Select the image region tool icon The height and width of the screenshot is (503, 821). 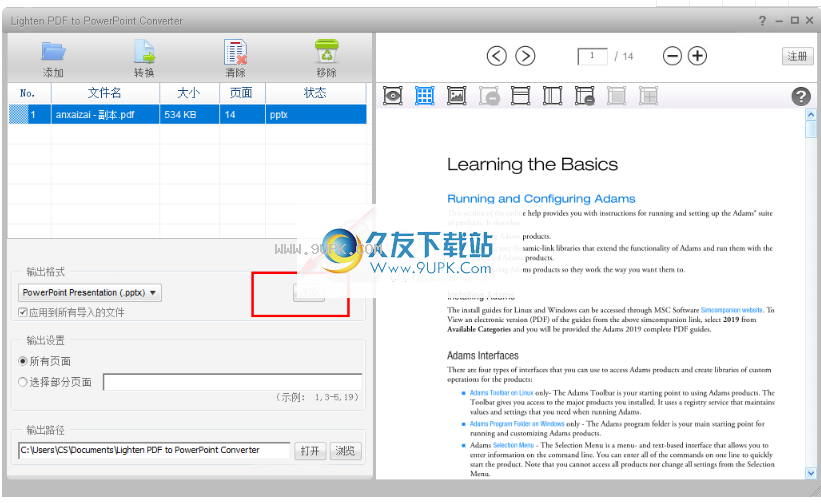pos(457,96)
